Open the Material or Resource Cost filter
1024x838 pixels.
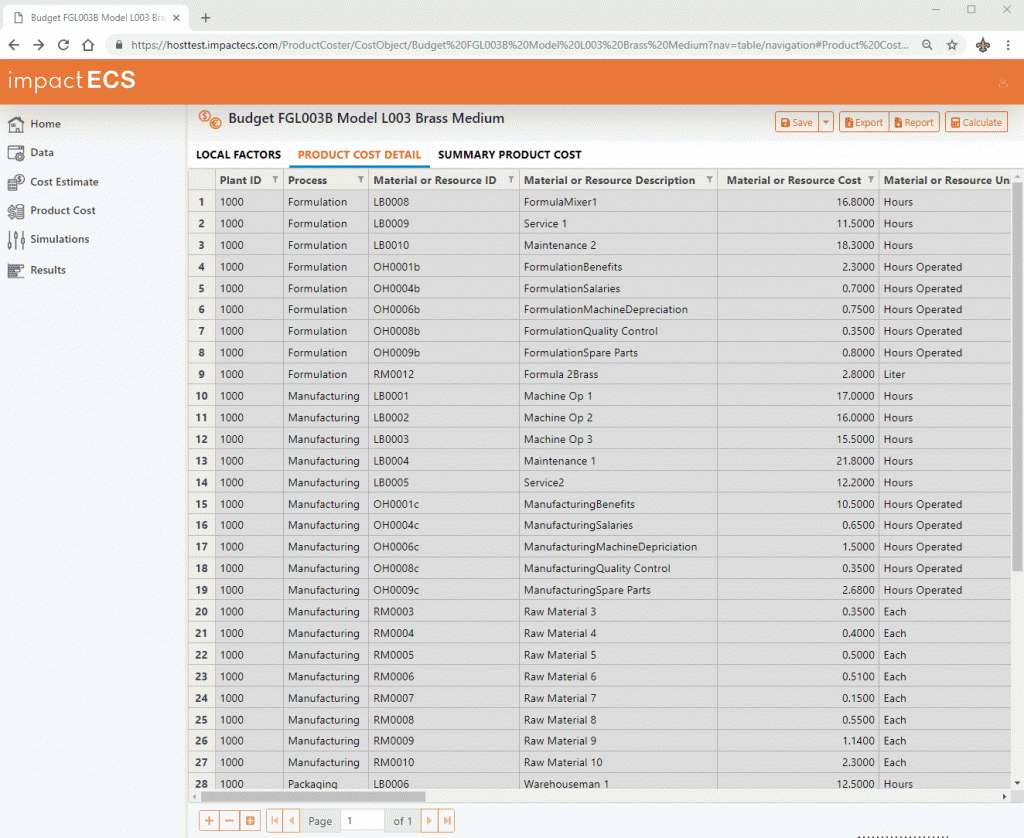[871, 180]
